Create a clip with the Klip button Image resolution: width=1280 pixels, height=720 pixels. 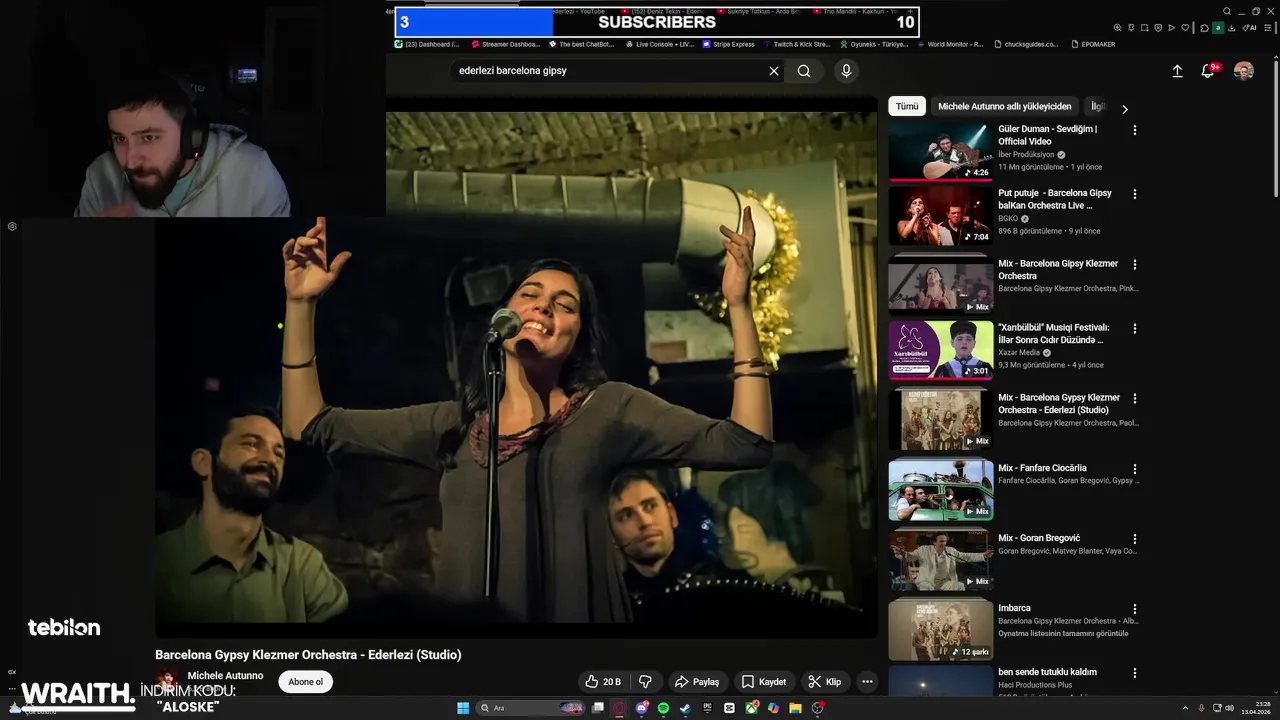pos(825,682)
